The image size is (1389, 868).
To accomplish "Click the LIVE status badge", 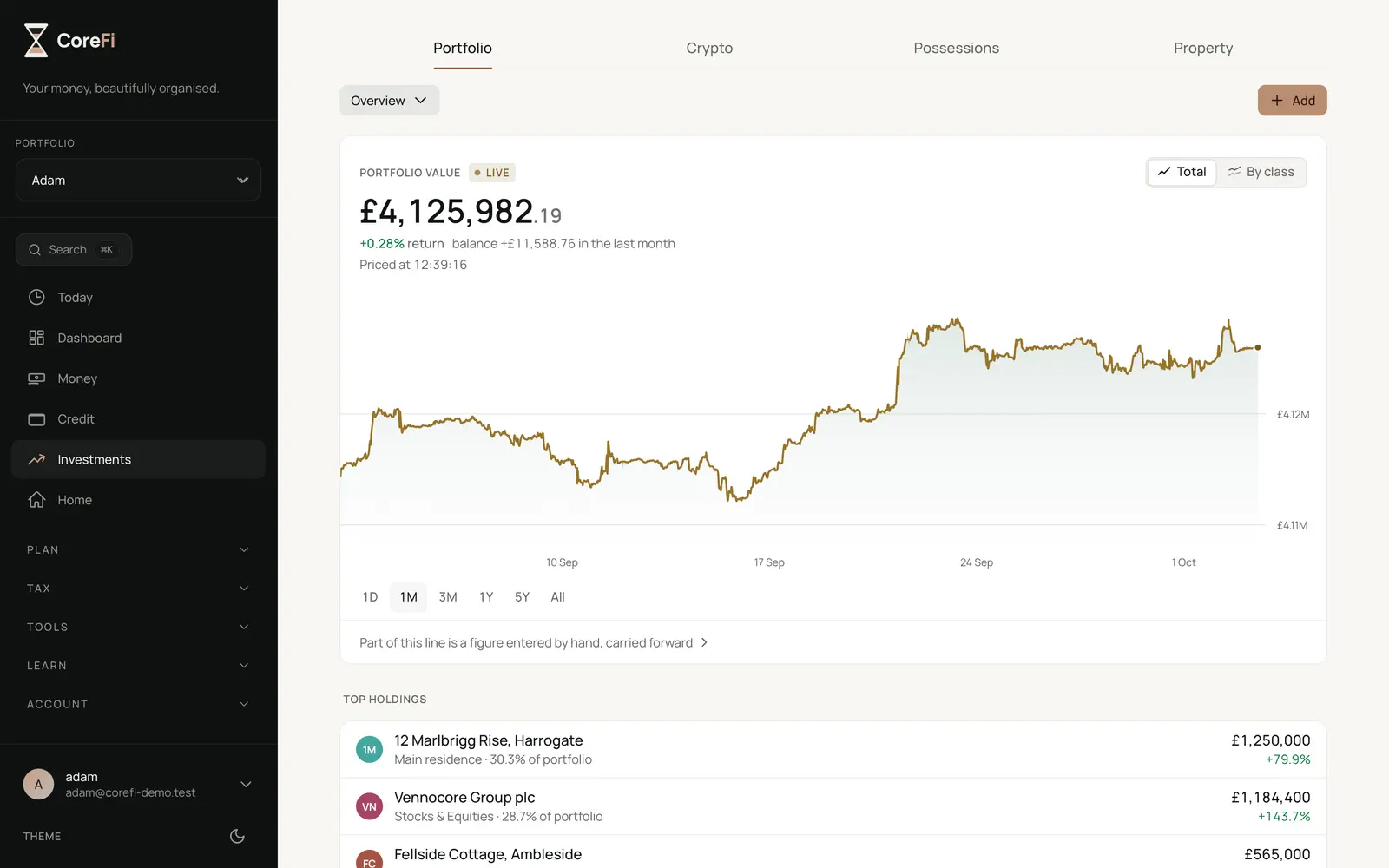I will click(x=492, y=173).
